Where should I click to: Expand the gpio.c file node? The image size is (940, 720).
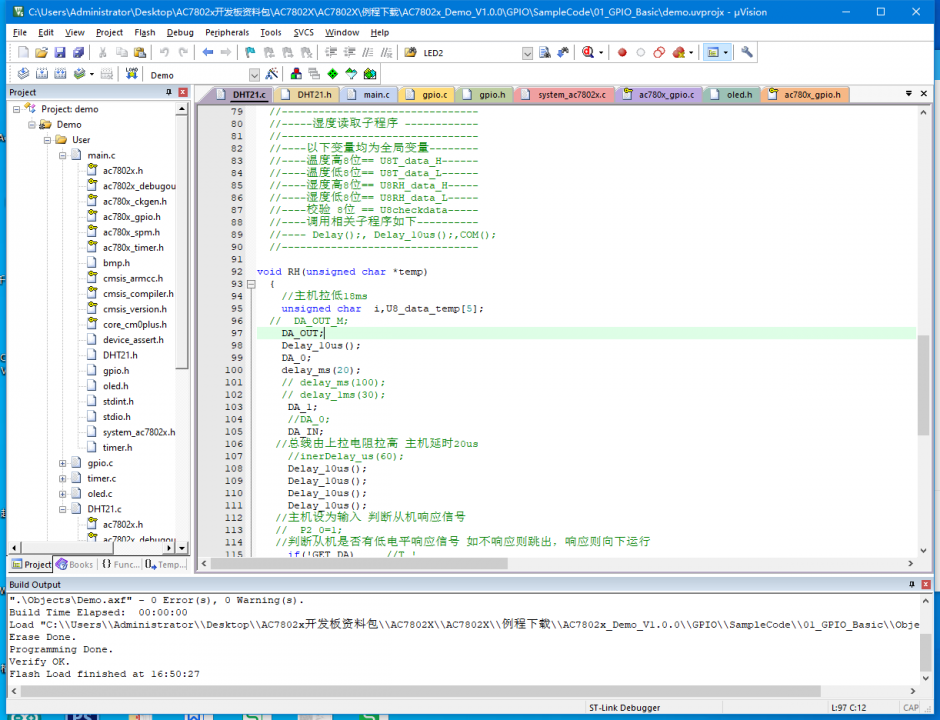(x=62, y=463)
